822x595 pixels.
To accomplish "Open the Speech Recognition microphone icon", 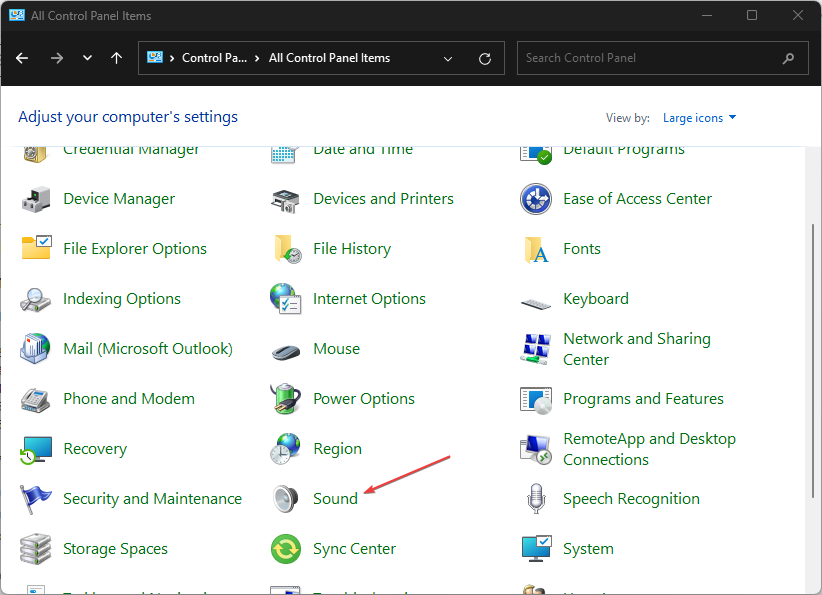I will tap(536, 499).
